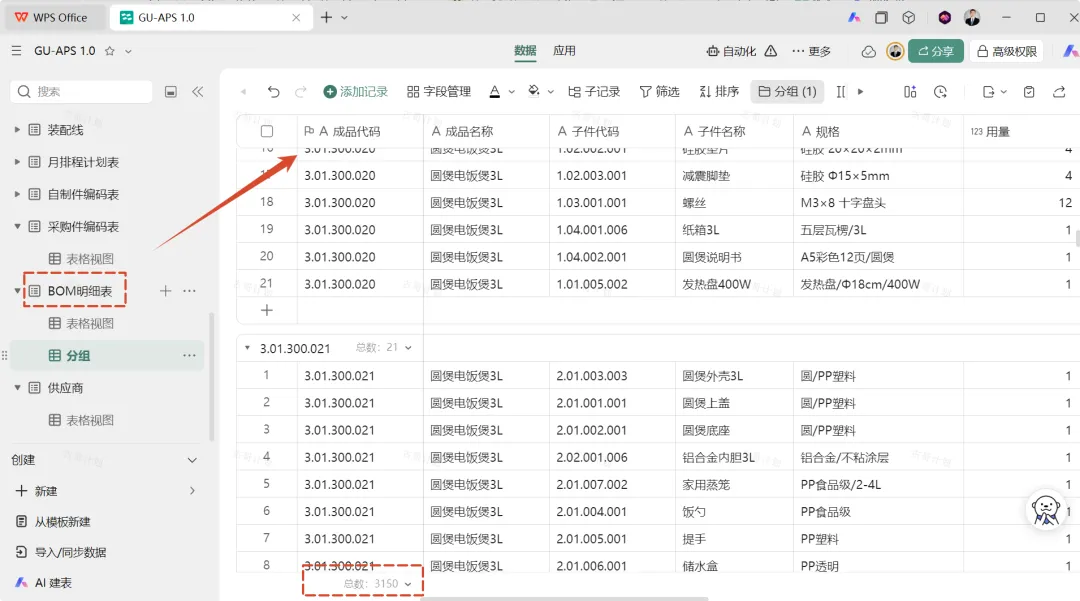Viewport: 1080px width, 601px height.
Task: Apply the underlined A font color
Action: 495,92
